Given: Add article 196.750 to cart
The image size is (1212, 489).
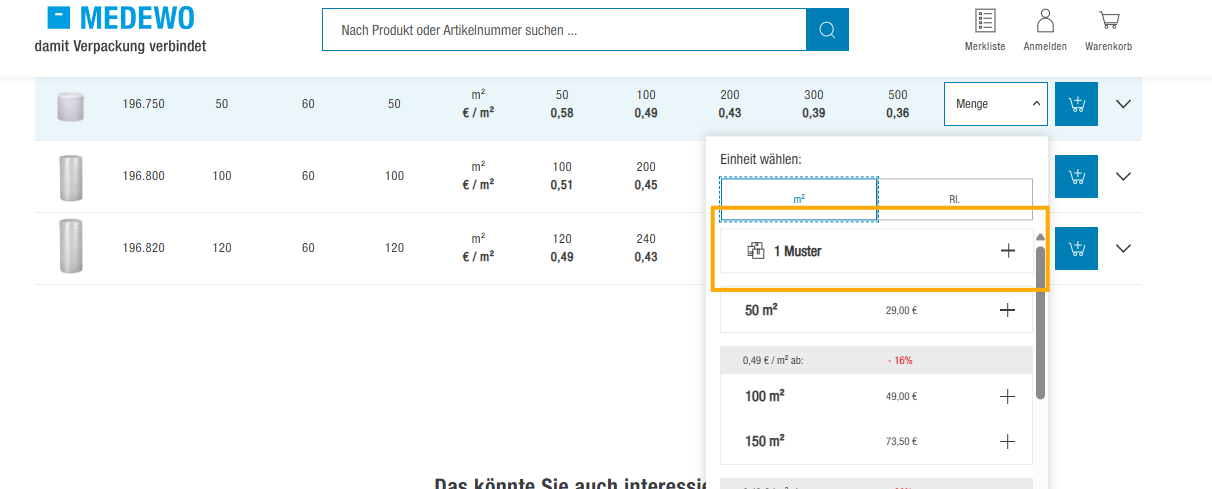Looking at the screenshot, I should pos(1076,104).
